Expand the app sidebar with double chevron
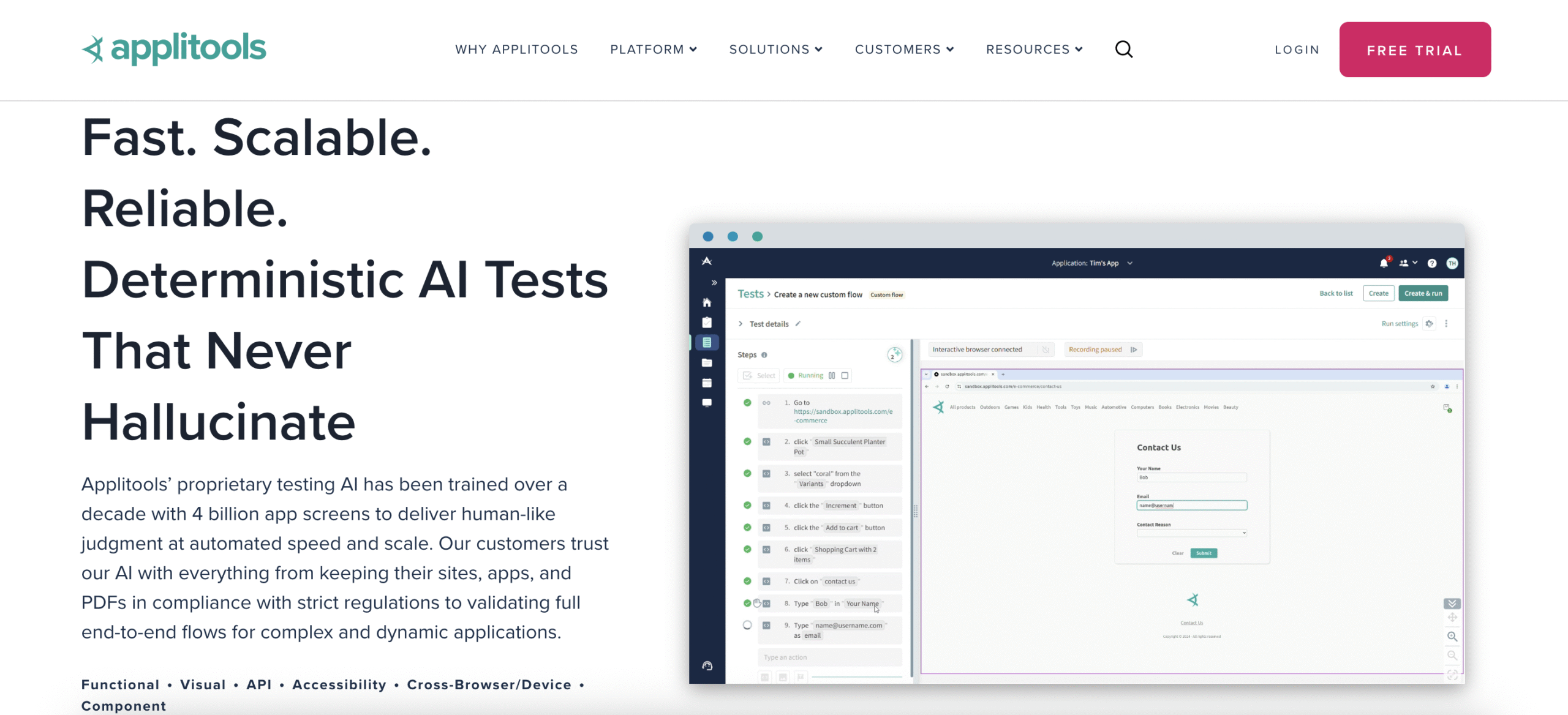 pos(714,283)
